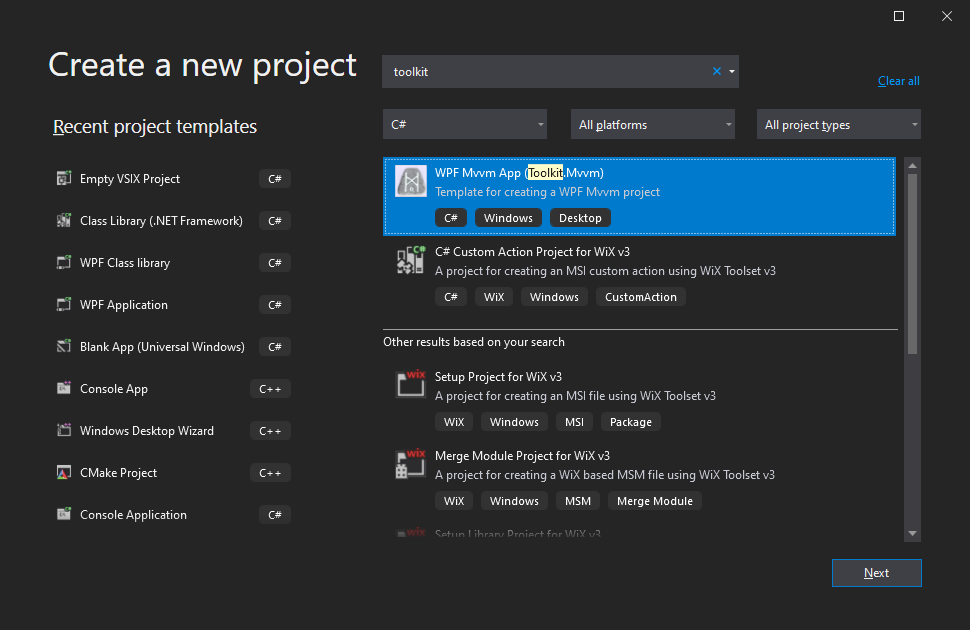Select Merge Module Project for WiX v3
The height and width of the screenshot is (630, 970).
coord(639,479)
